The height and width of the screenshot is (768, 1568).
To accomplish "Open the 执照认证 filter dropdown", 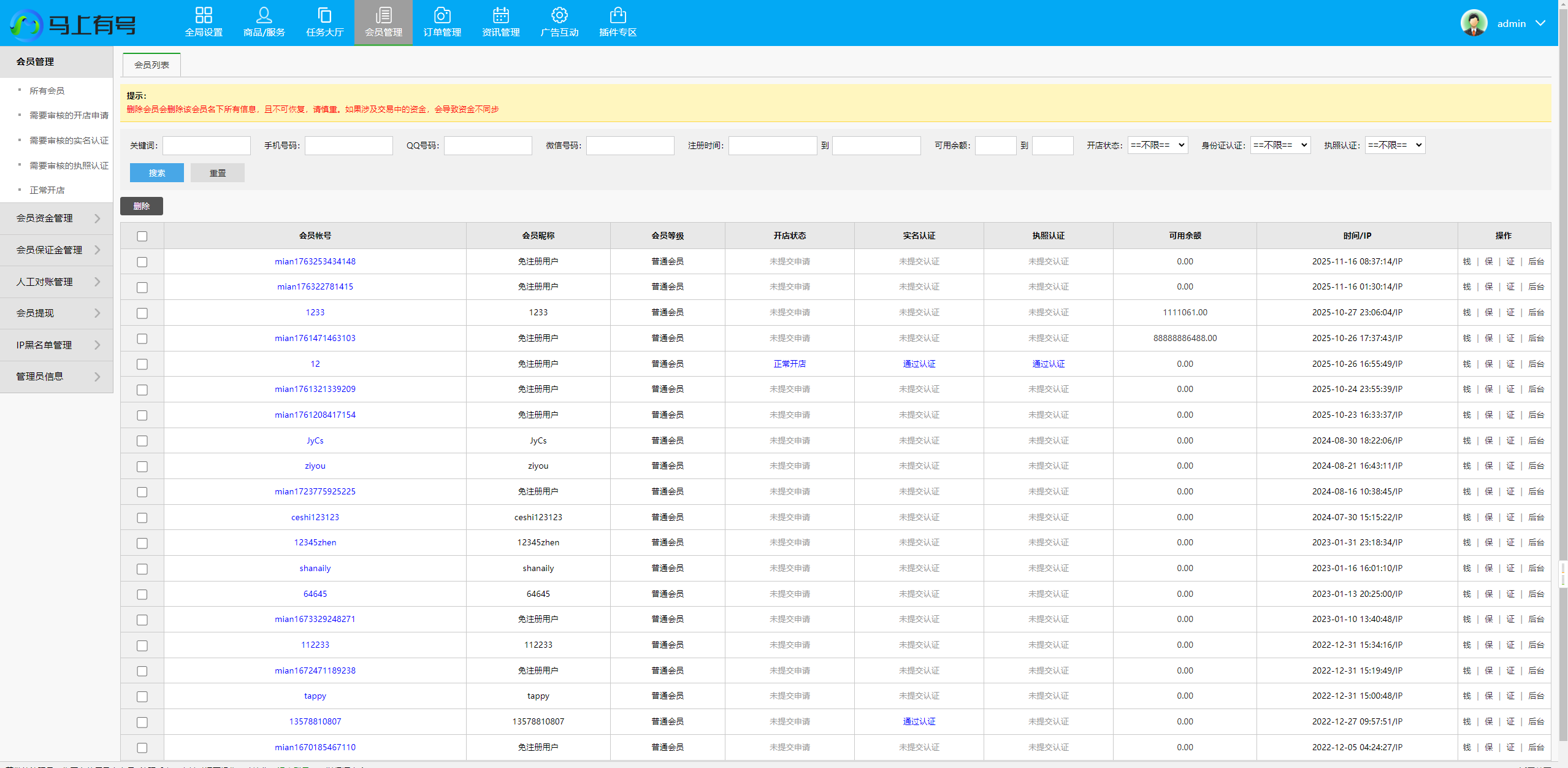I will 1394,145.
